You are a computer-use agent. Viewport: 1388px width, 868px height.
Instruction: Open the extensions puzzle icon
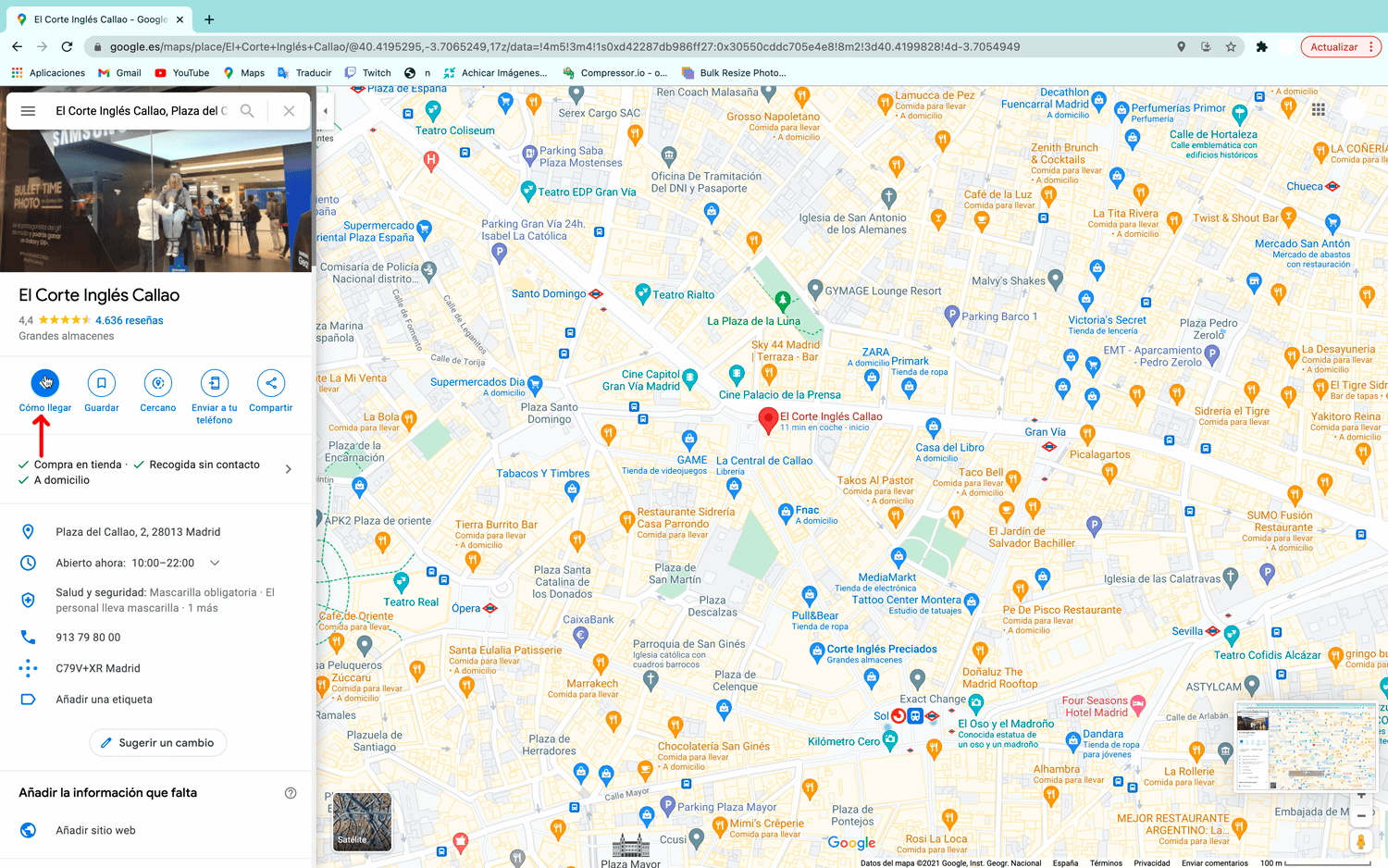pyautogui.click(x=1261, y=46)
